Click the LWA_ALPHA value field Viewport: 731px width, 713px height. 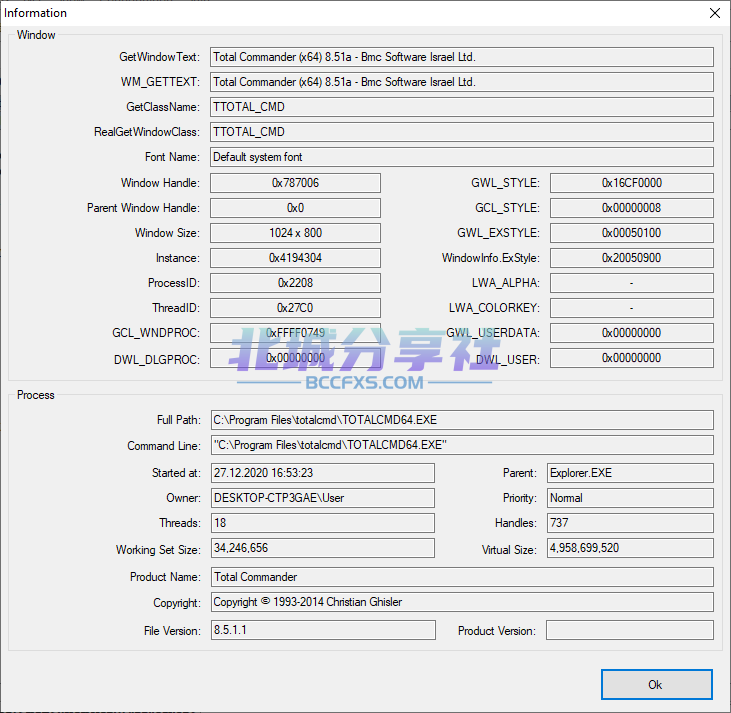(x=632, y=283)
